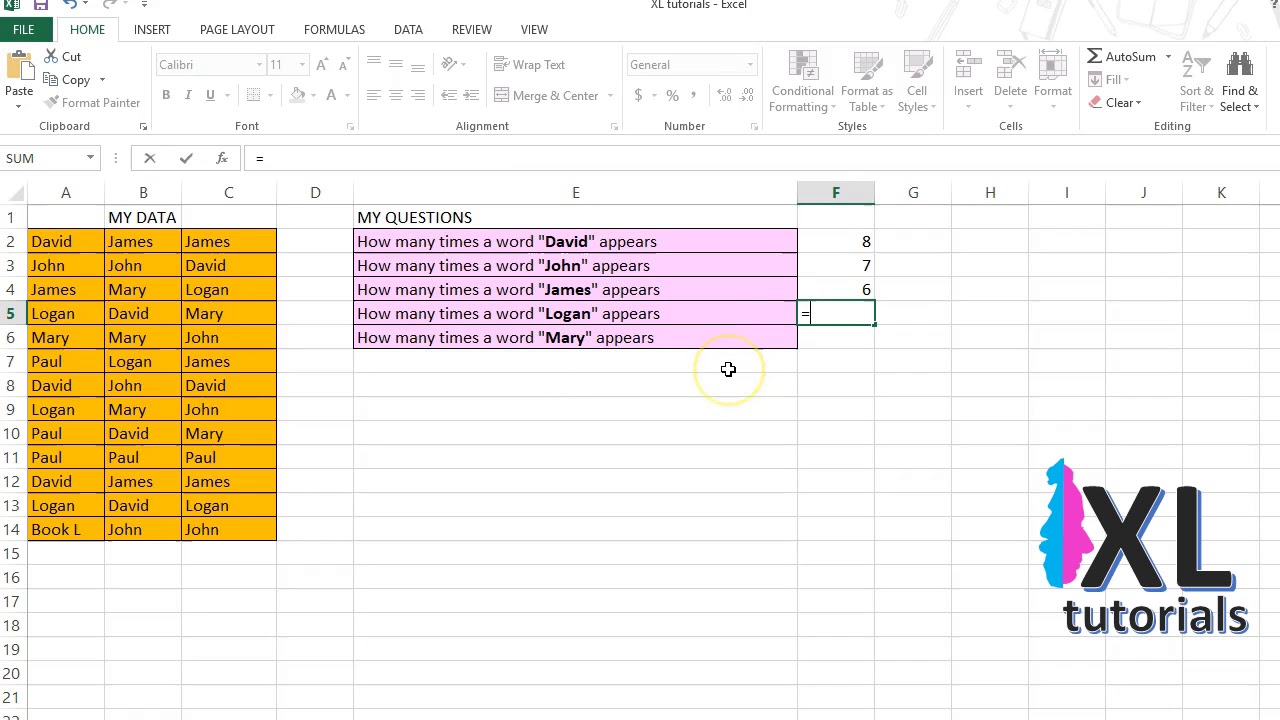The width and height of the screenshot is (1280, 720).
Task: Toggle Bold formatting
Action: (166, 96)
